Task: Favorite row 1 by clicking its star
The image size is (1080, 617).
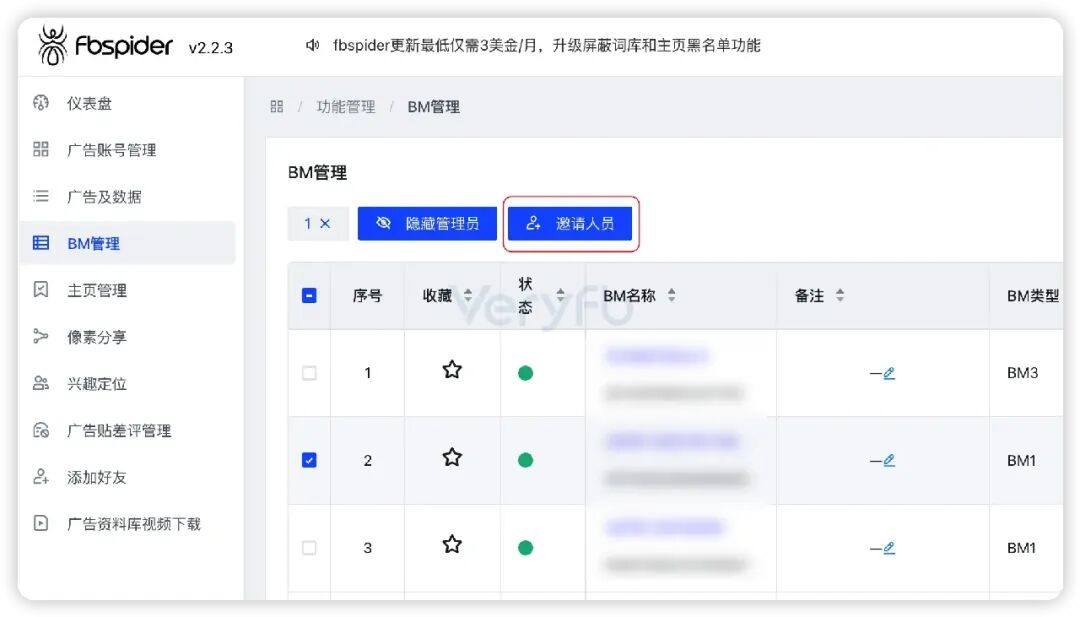Action: click(x=452, y=369)
